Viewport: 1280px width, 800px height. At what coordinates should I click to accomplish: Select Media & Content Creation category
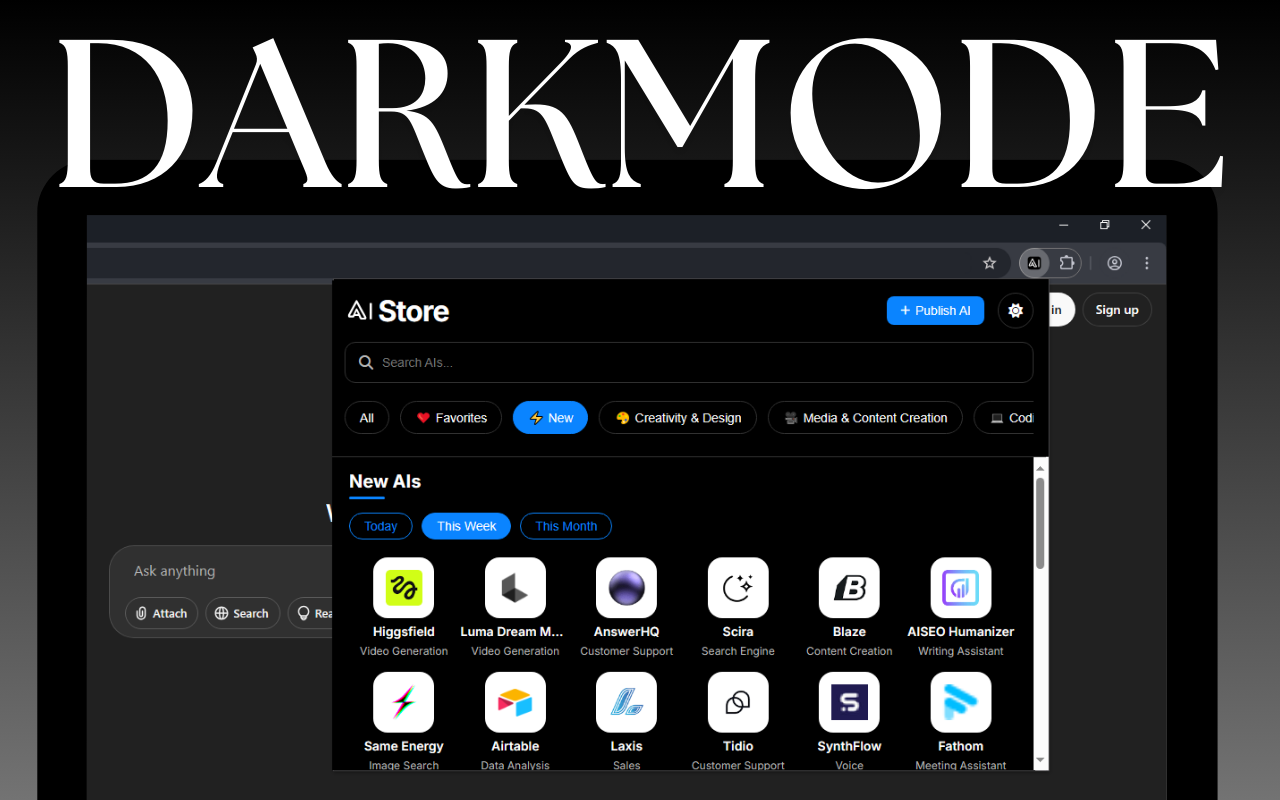point(865,418)
